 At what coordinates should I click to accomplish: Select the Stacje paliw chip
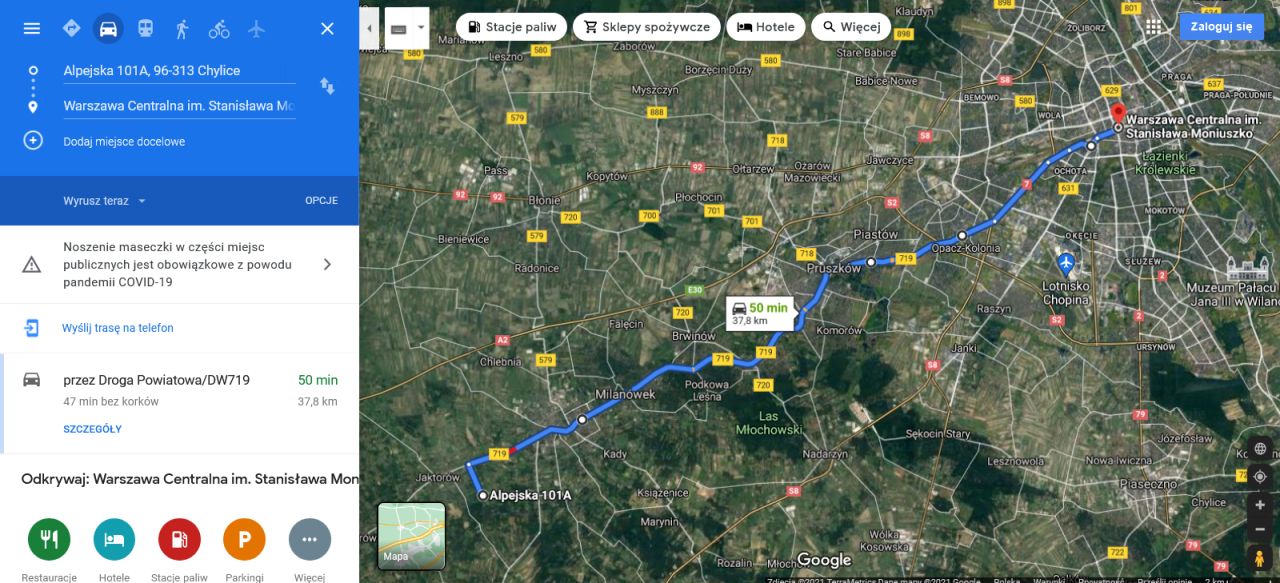pyautogui.click(x=511, y=27)
